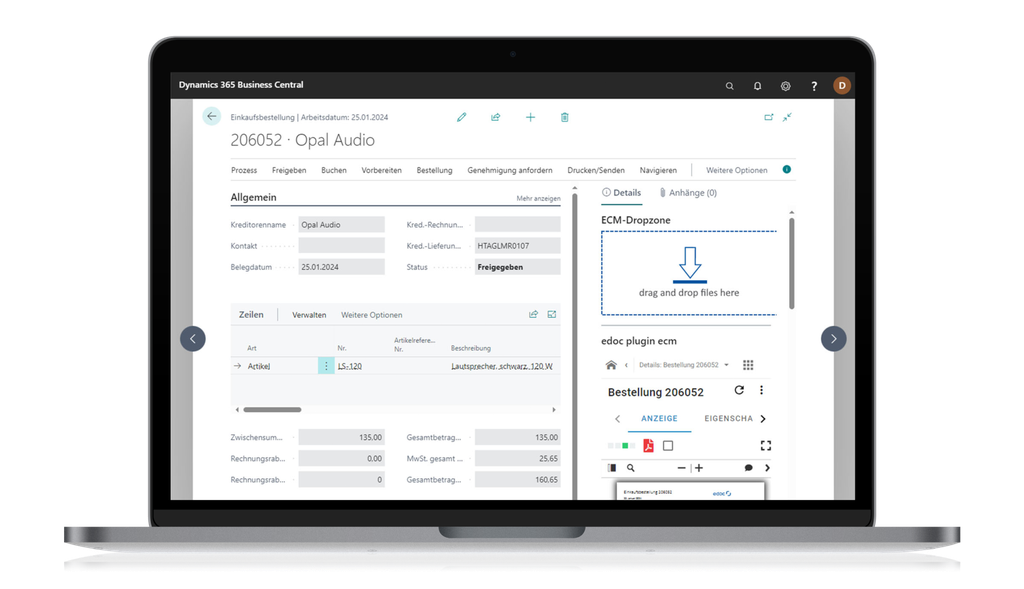Open the Bestellung menu
1024x589 pixels.
(434, 170)
